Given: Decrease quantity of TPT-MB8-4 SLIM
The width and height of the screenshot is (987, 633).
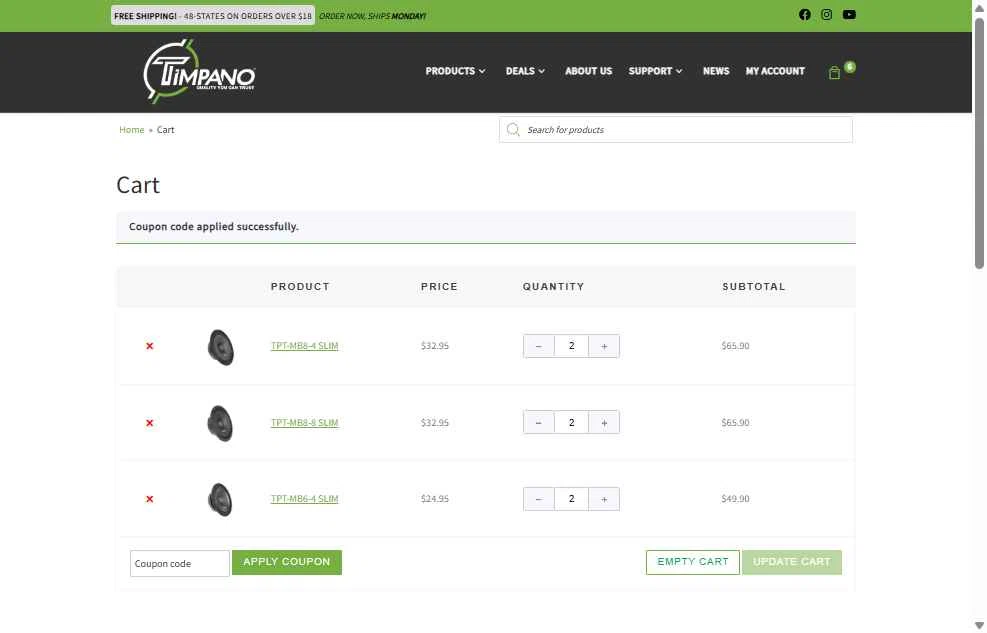Looking at the screenshot, I should 539,346.
